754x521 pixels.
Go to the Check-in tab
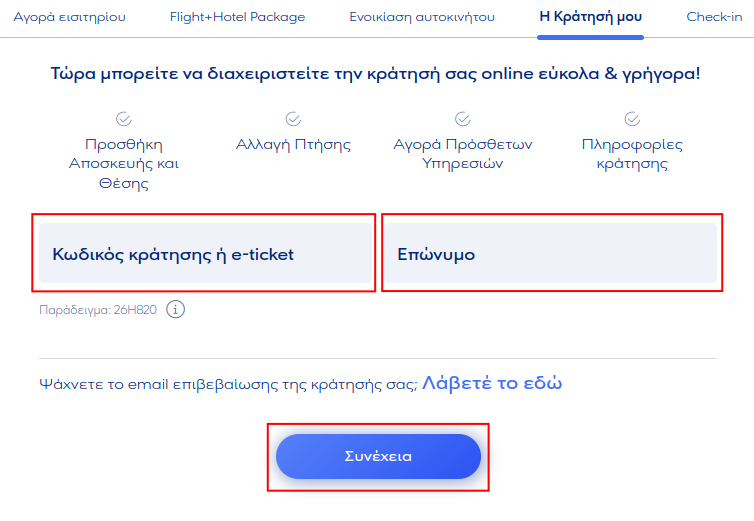tap(714, 17)
